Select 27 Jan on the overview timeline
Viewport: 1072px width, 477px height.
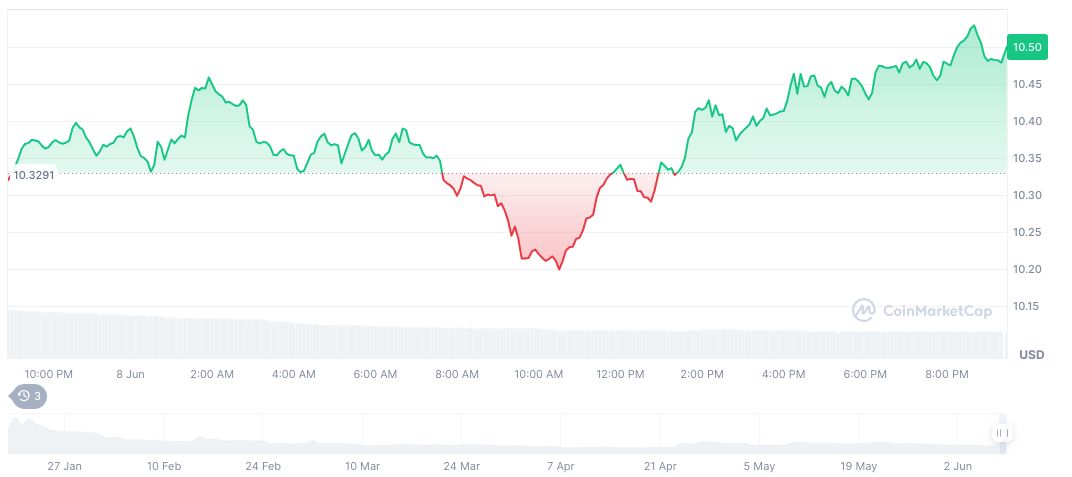pos(65,466)
